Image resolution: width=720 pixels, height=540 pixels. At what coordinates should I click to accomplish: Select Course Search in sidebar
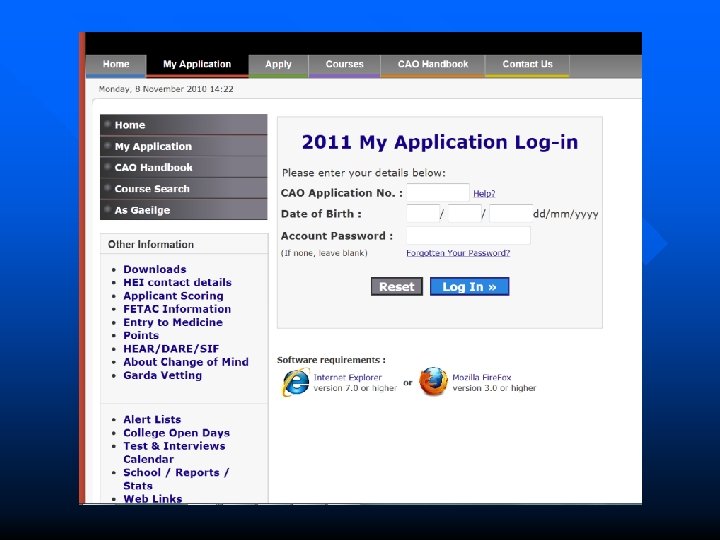(184, 188)
